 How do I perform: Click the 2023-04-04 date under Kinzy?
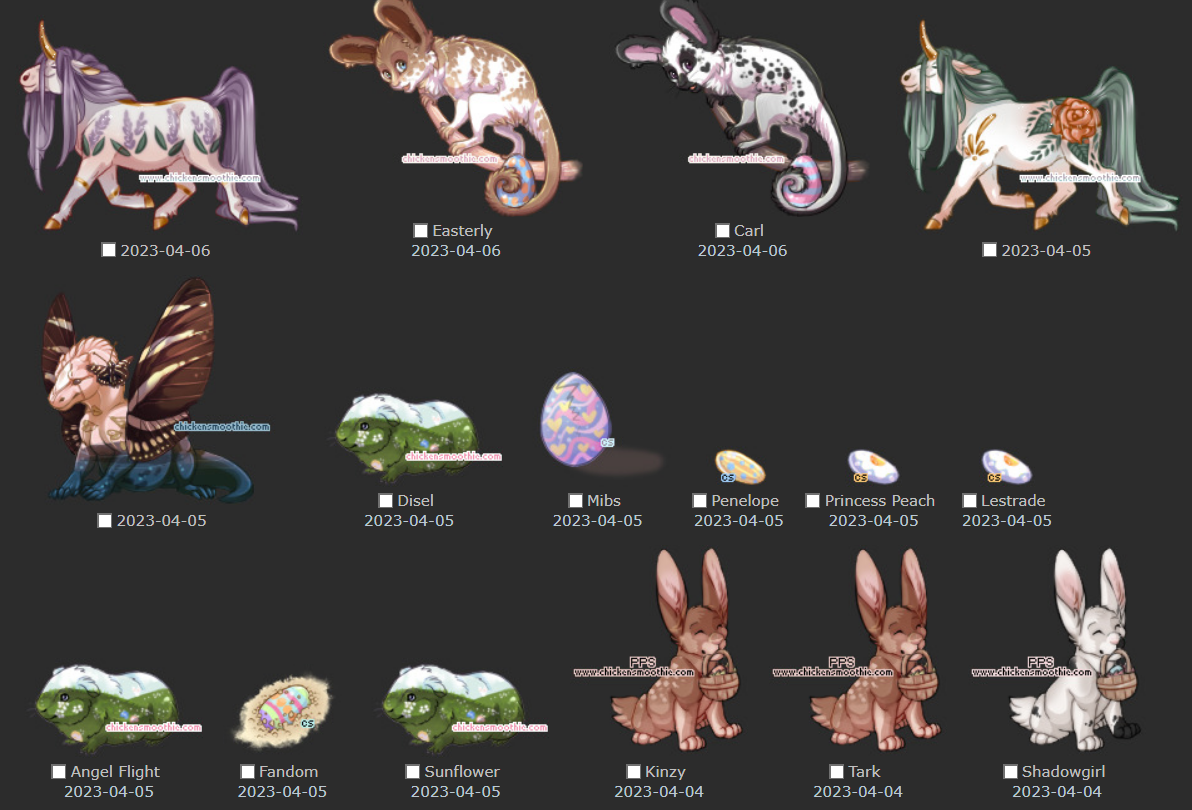point(659,791)
